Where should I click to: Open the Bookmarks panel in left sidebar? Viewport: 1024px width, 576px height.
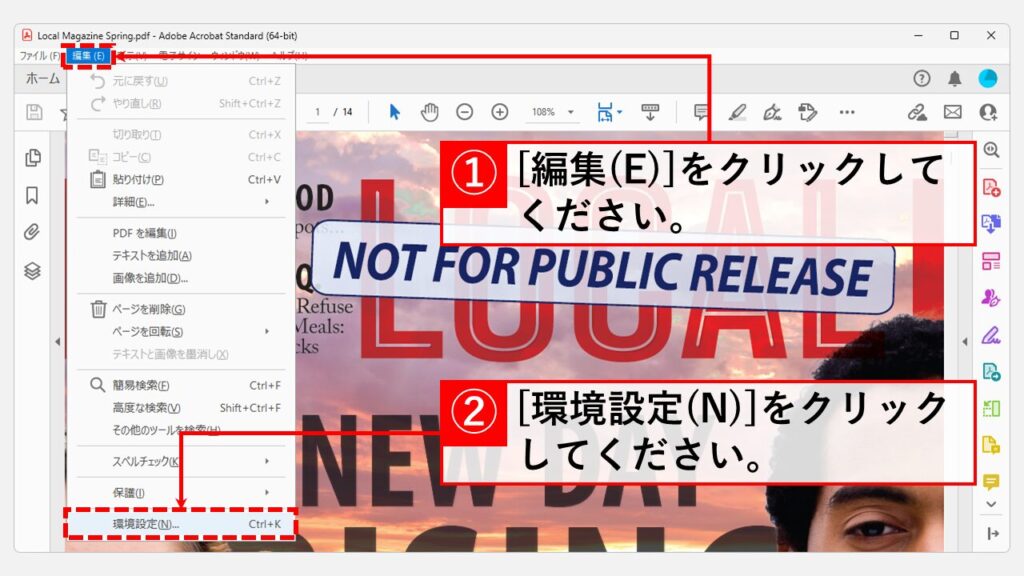tap(32, 195)
